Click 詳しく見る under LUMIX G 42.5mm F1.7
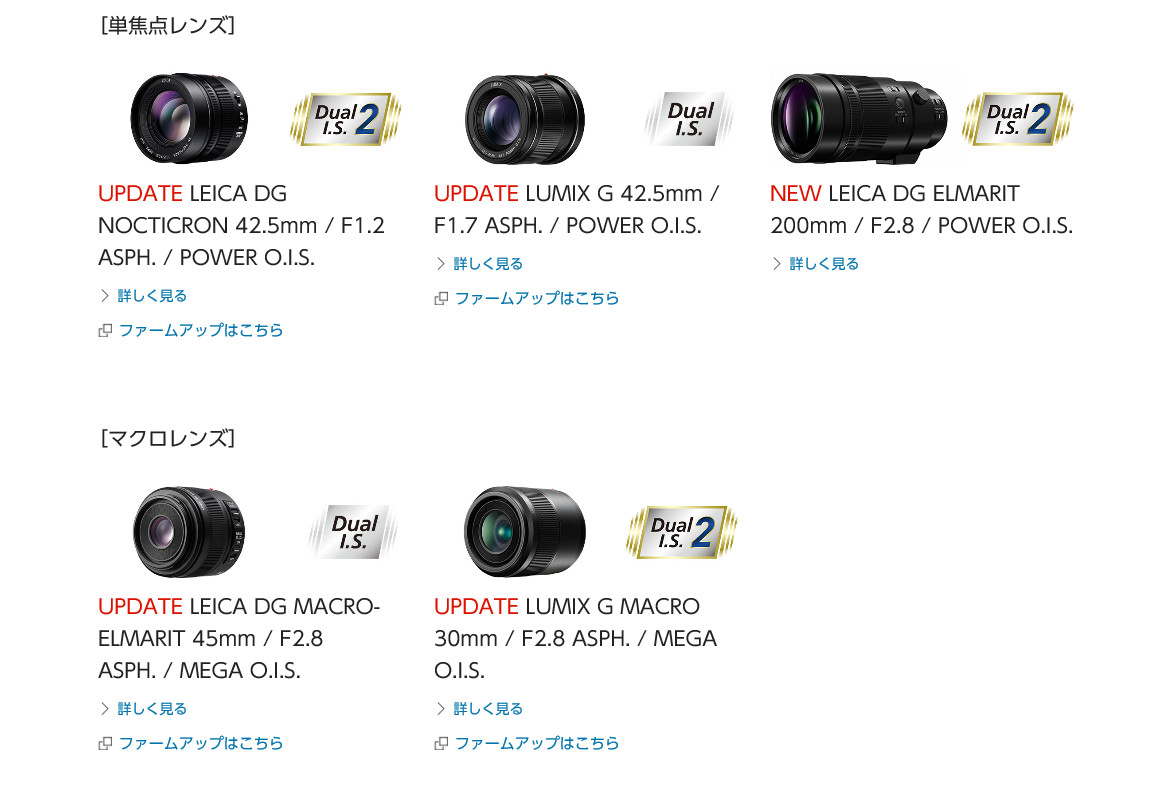Viewport: 1172px width, 808px height. click(x=488, y=264)
